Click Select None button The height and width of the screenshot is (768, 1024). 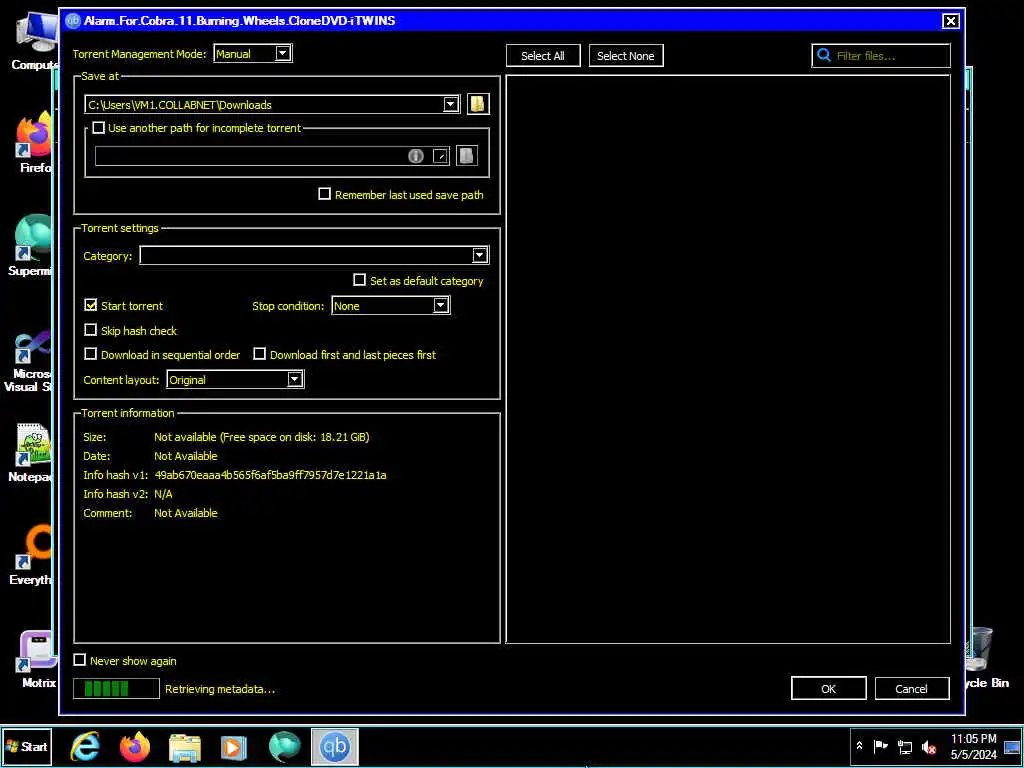(x=626, y=56)
